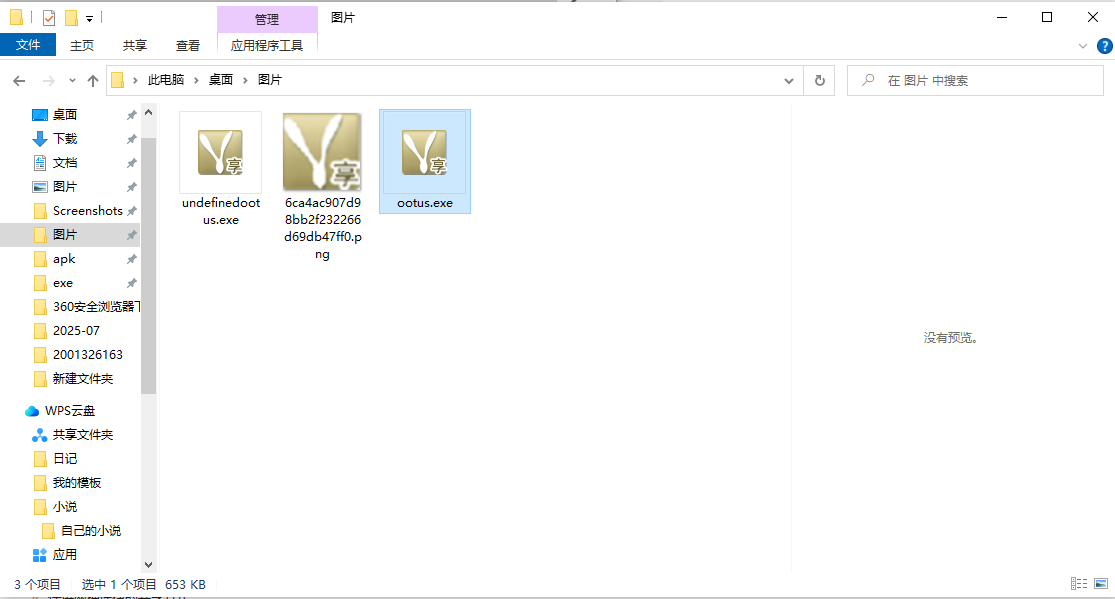Click the file name ootus.exe label
Screen dimensions: 1115x599
coord(425,203)
